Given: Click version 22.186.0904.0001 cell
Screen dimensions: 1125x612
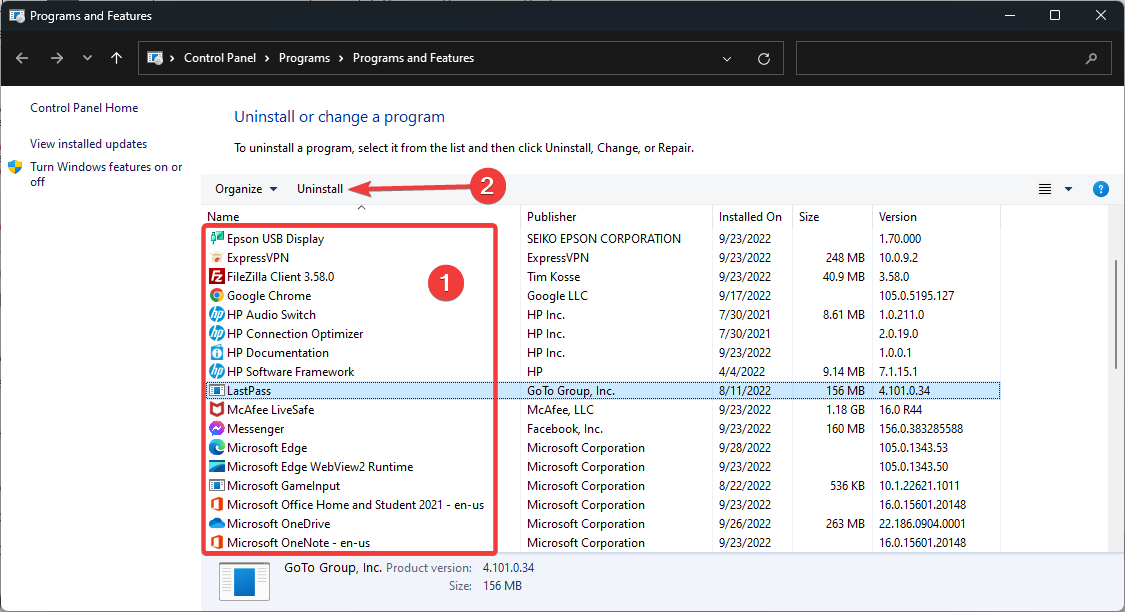Looking at the screenshot, I should [922, 524].
